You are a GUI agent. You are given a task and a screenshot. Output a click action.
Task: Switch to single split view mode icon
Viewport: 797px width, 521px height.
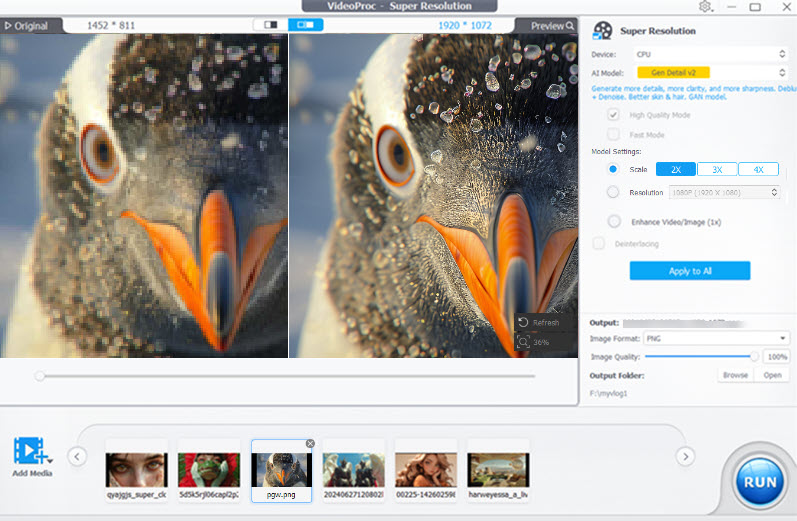270,25
